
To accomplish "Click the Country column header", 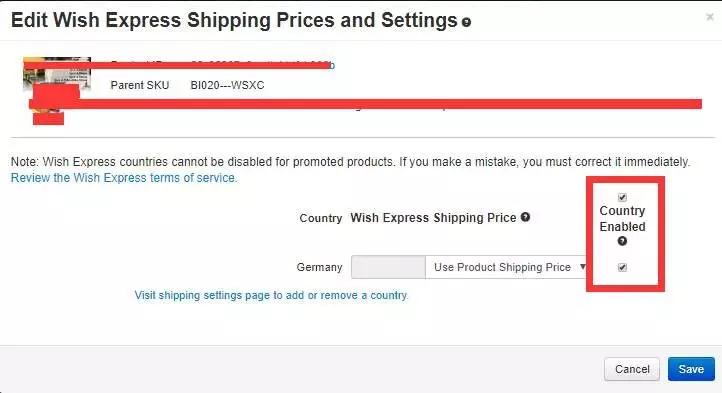I will coord(320,218).
